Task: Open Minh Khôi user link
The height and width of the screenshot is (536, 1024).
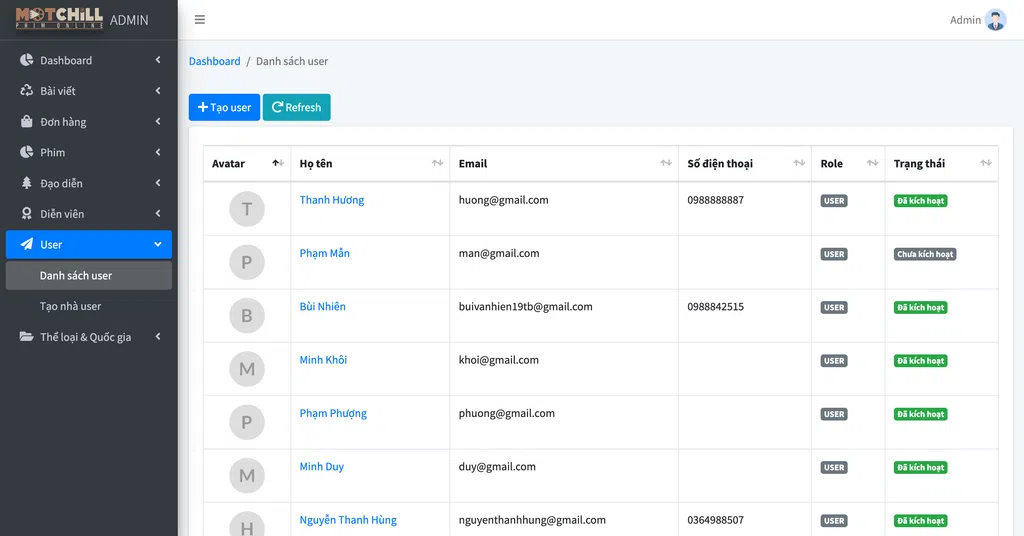Action: pos(323,360)
